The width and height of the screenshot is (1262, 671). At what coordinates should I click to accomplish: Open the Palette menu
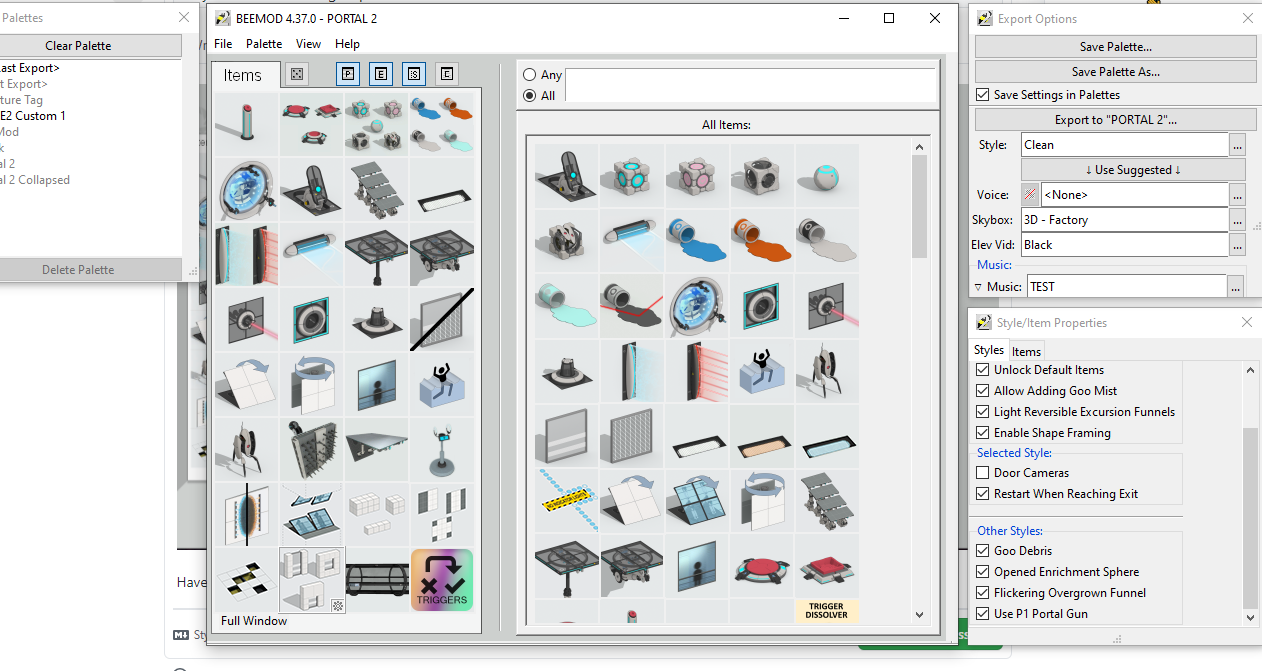click(263, 44)
